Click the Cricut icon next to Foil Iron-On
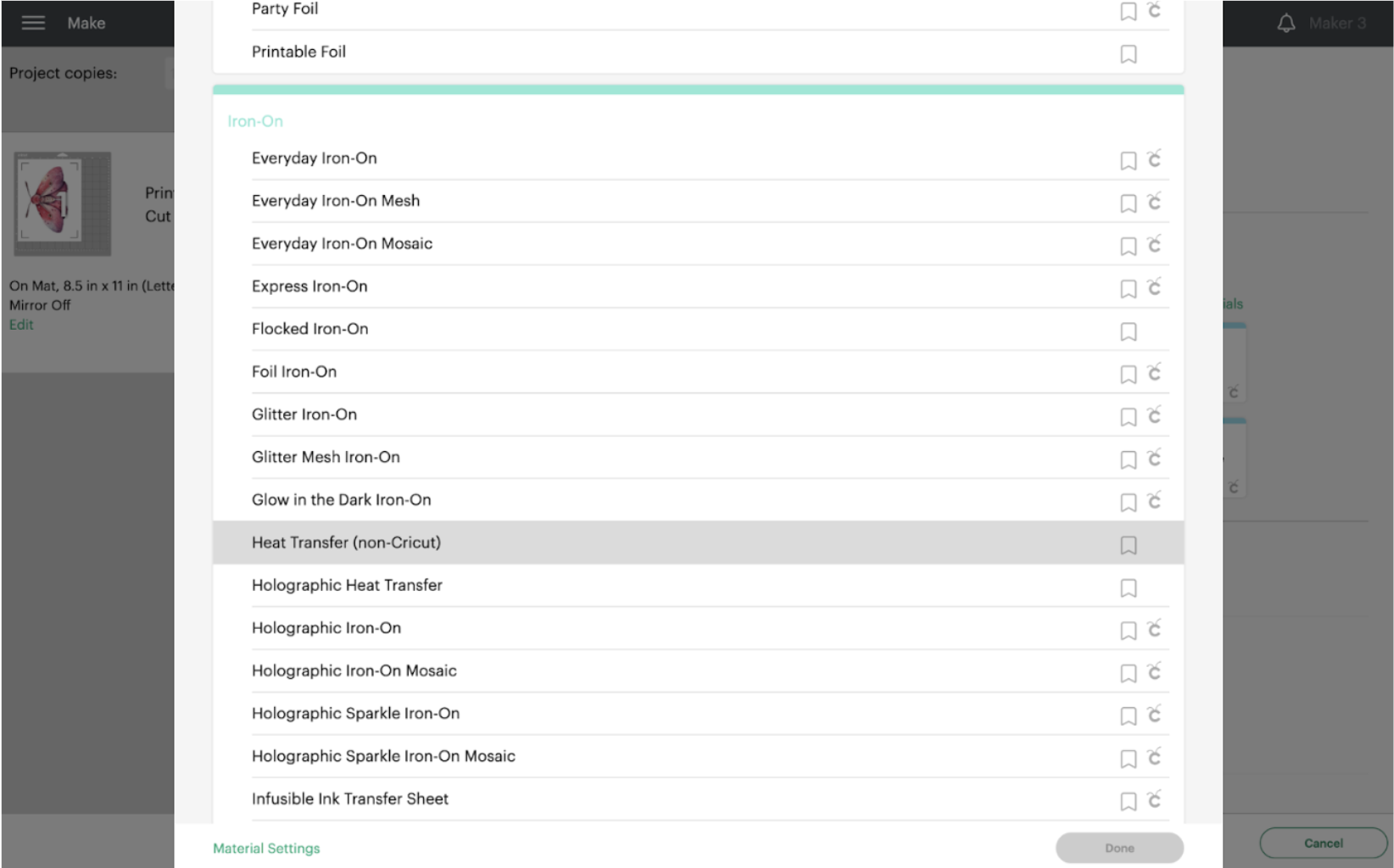 pyautogui.click(x=1155, y=374)
